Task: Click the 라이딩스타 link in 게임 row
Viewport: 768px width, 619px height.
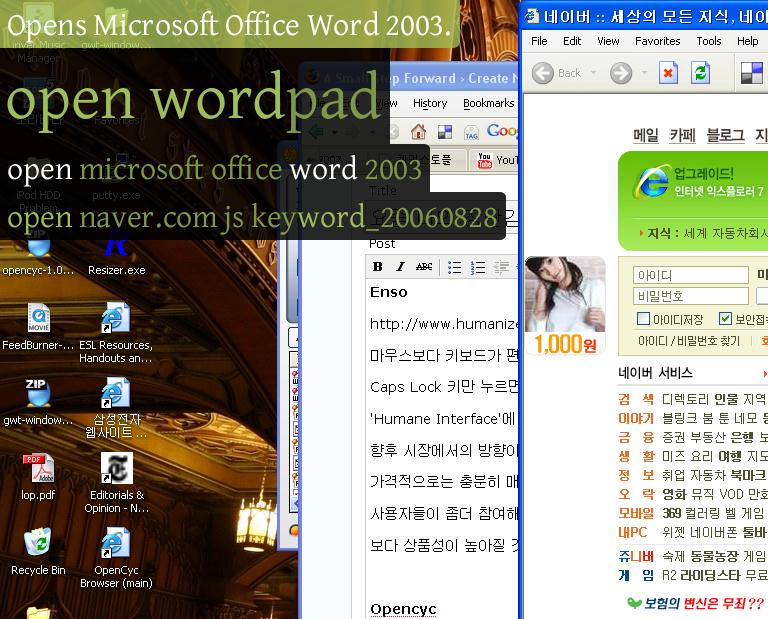Action: (x=710, y=575)
